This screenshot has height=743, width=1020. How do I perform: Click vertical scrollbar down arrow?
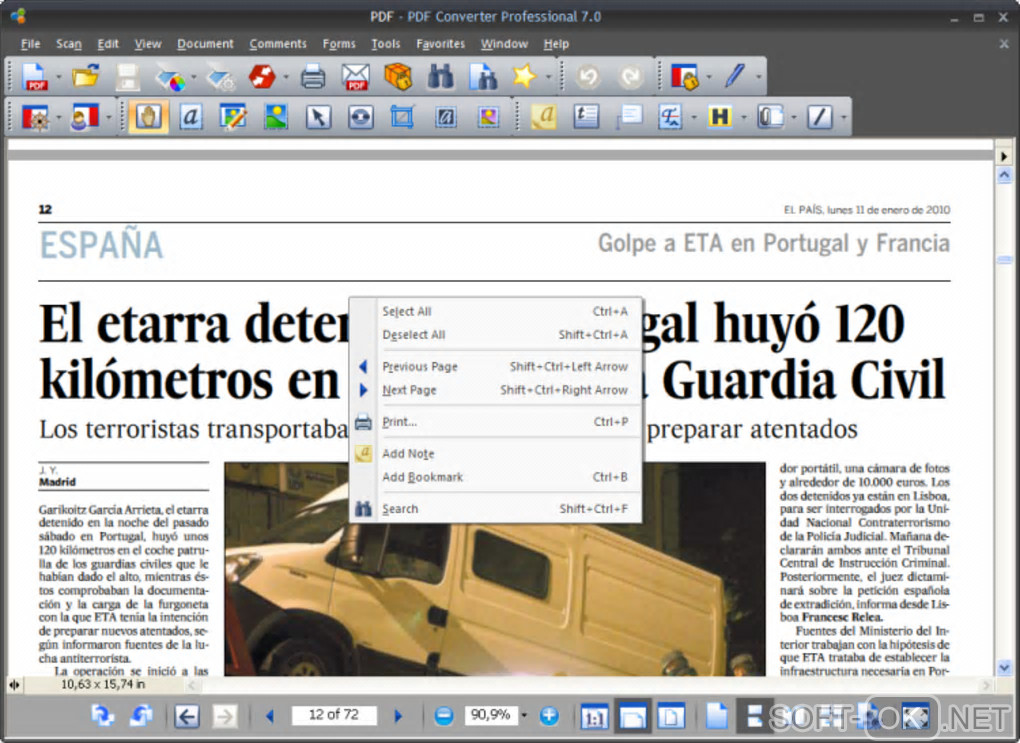point(1004,668)
